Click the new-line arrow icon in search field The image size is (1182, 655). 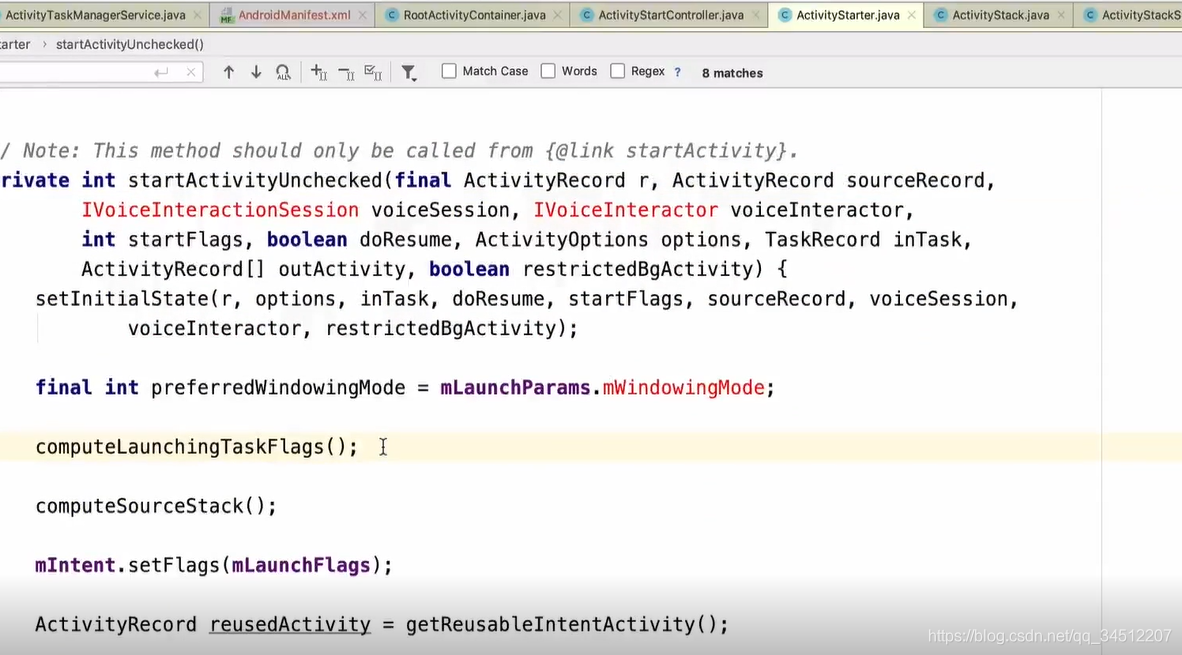pyautogui.click(x=161, y=72)
